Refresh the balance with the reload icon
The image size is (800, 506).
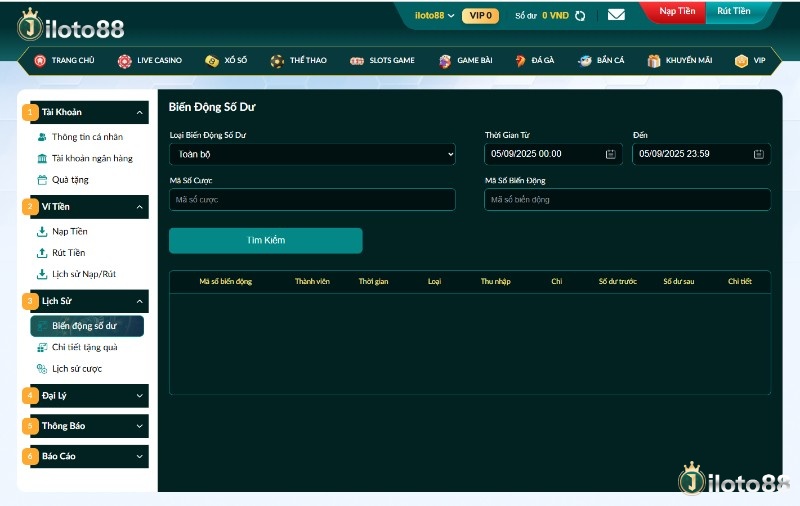tap(580, 16)
